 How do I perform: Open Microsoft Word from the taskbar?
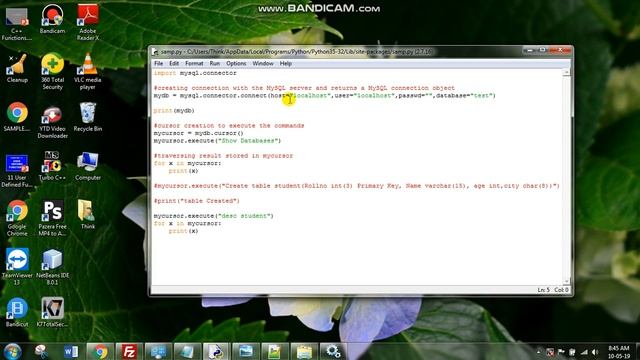(x=71, y=351)
